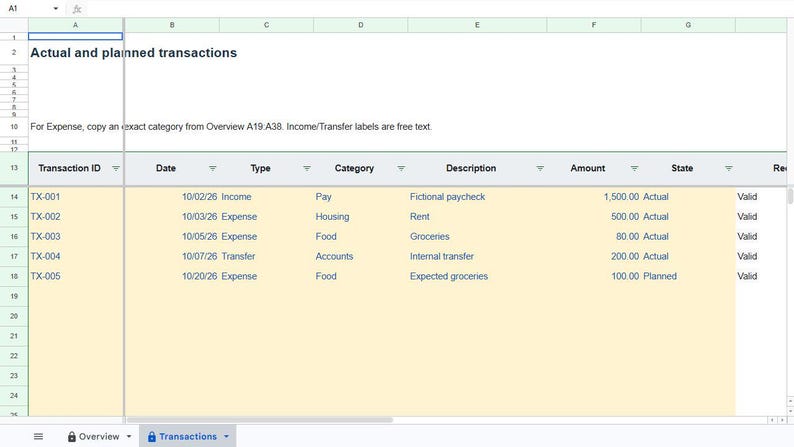Select cell TX-001

(x=75, y=196)
